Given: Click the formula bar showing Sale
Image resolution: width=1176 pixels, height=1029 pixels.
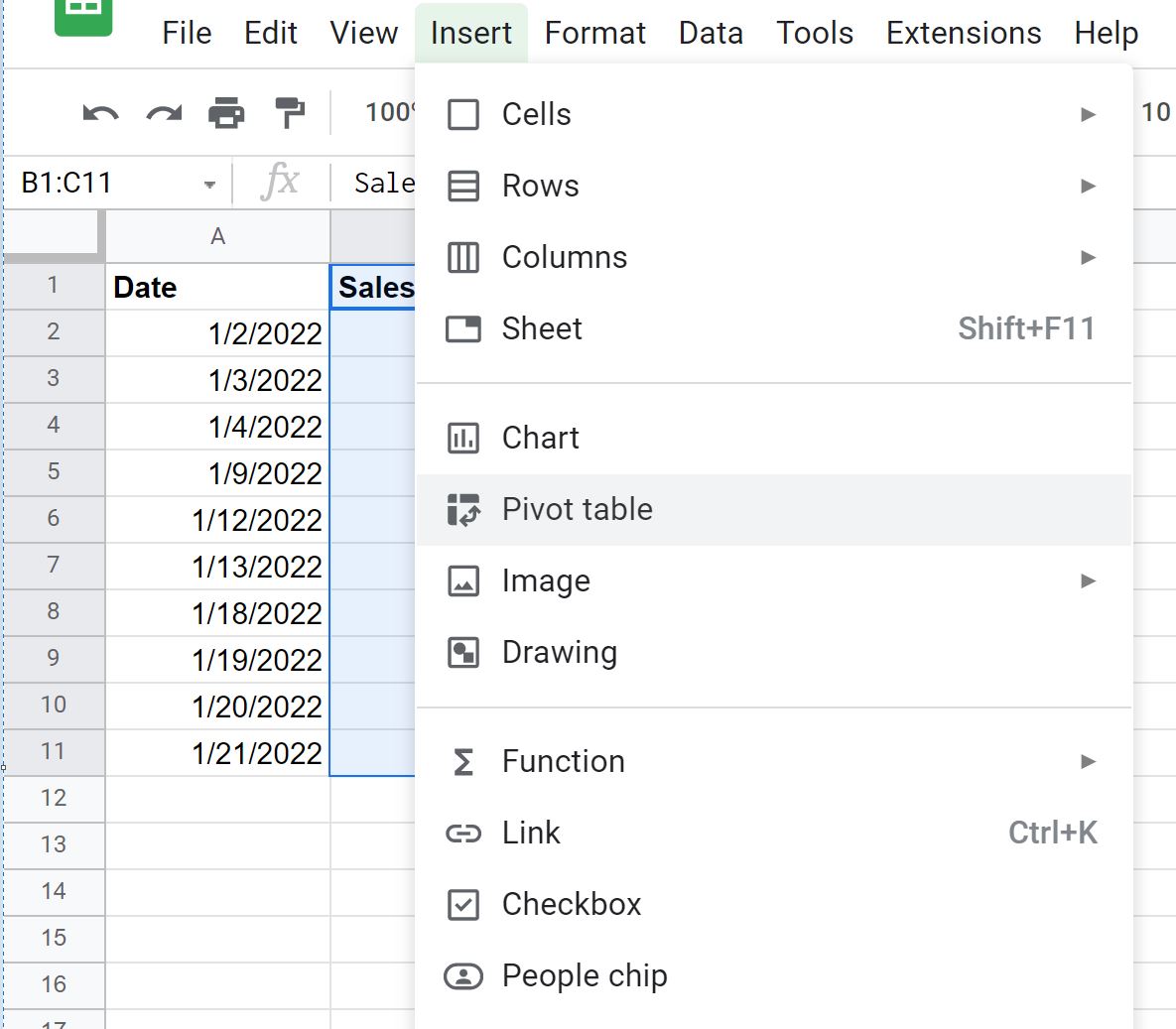Looking at the screenshot, I should click(384, 183).
